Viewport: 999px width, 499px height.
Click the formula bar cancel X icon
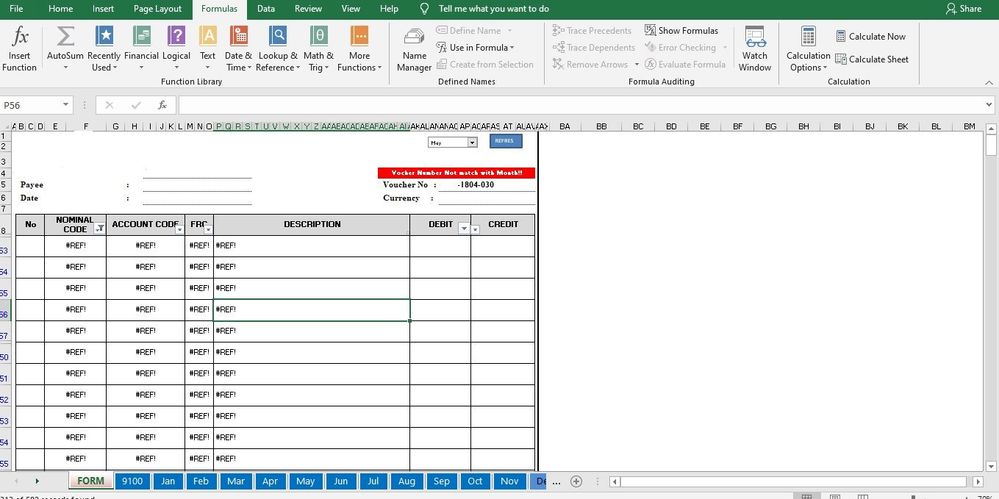tap(109, 105)
